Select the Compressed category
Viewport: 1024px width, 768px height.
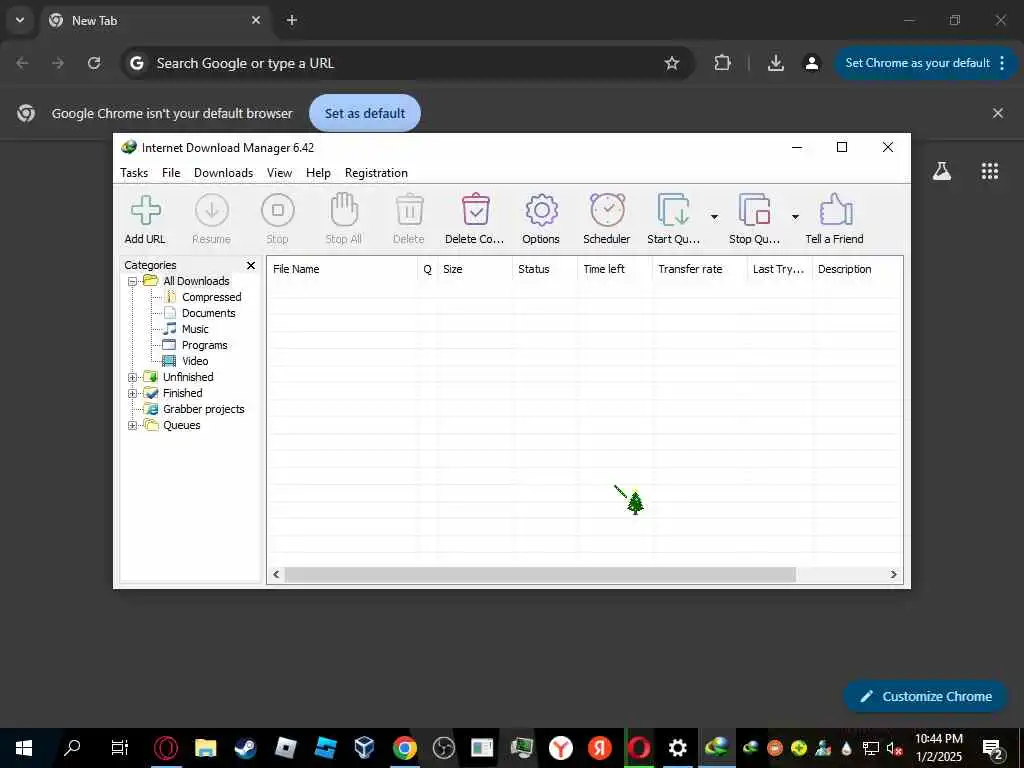pos(212,297)
